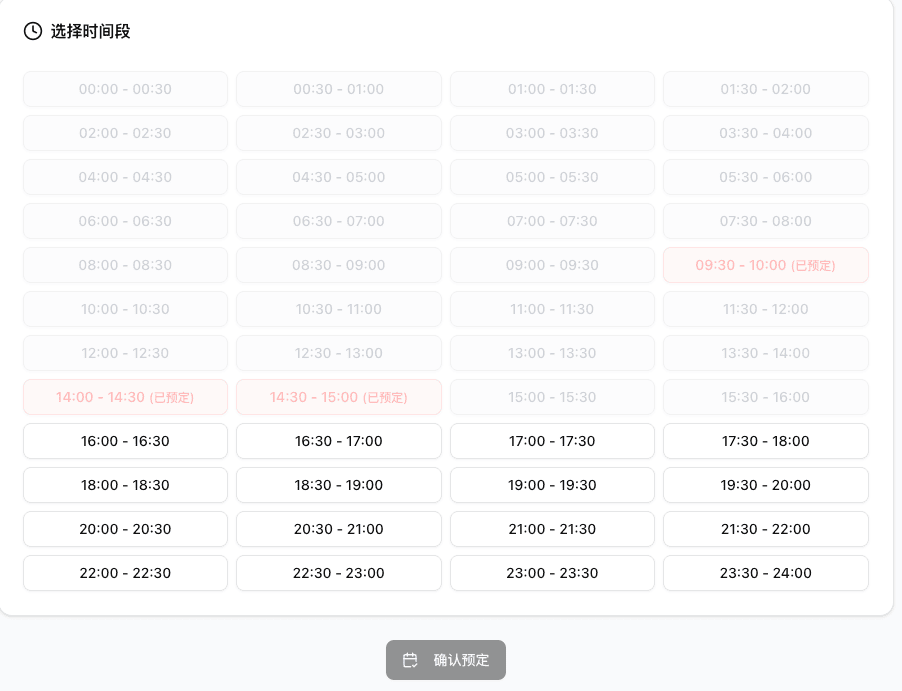
Task: Select the 23:00 - 23:30 slot
Action: coord(552,573)
